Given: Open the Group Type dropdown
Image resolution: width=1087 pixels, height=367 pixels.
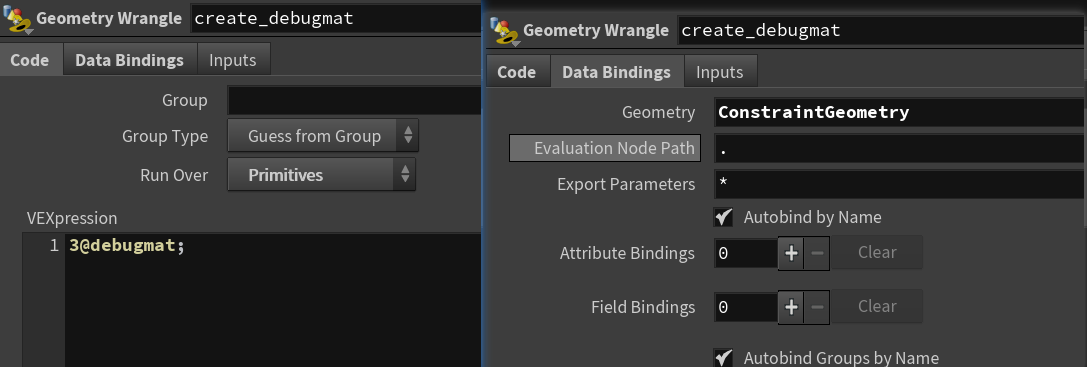Looking at the screenshot, I should pos(323,136).
